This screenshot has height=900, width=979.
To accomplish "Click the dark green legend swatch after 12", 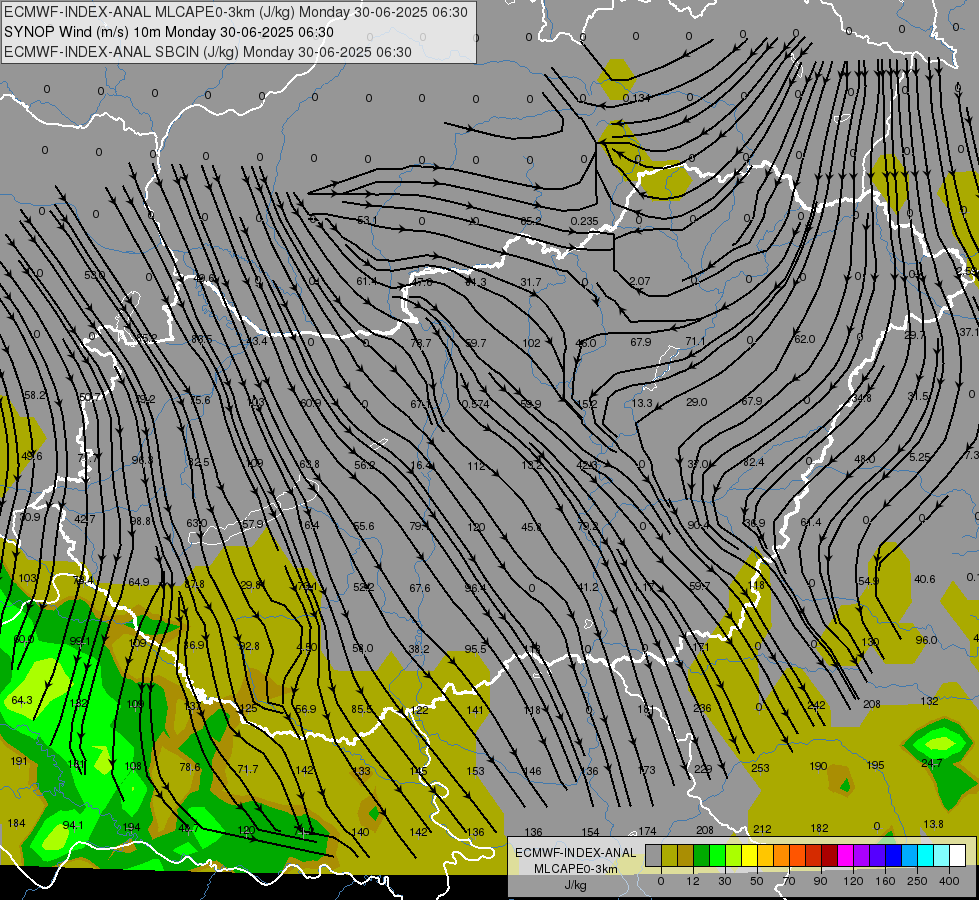I will tap(701, 855).
